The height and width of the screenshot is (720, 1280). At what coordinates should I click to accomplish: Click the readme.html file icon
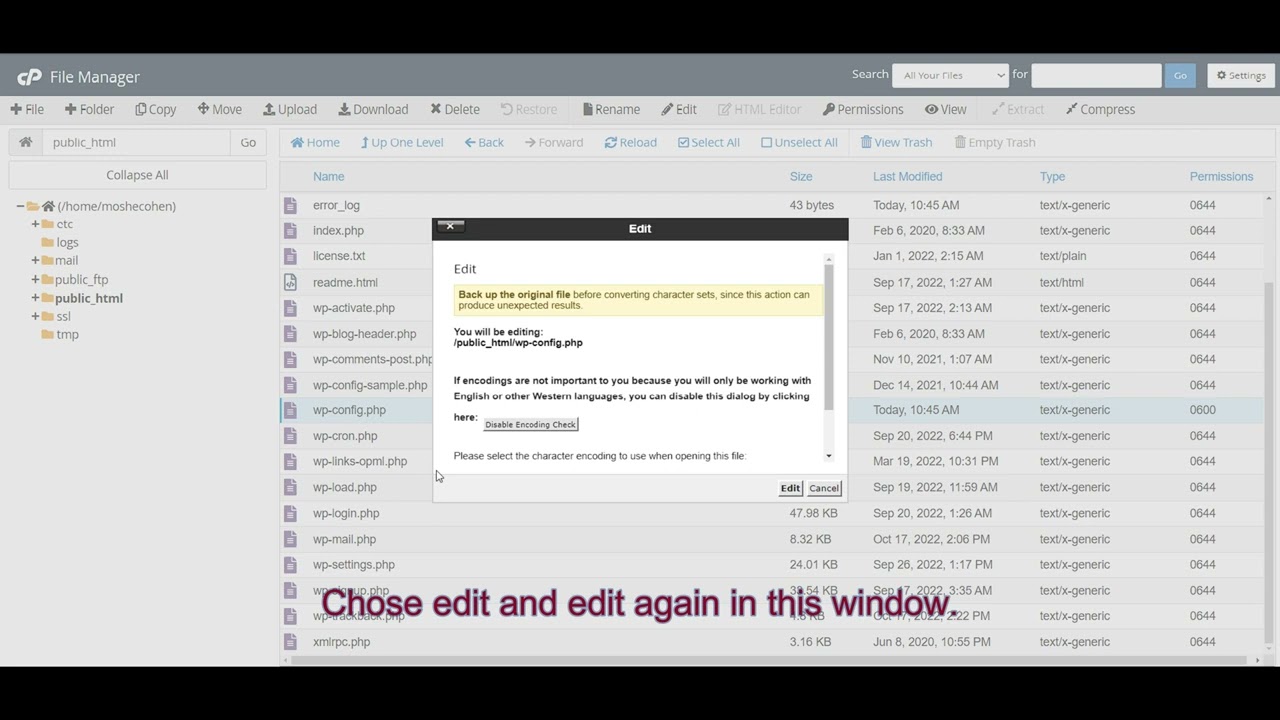[x=290, y=282]
